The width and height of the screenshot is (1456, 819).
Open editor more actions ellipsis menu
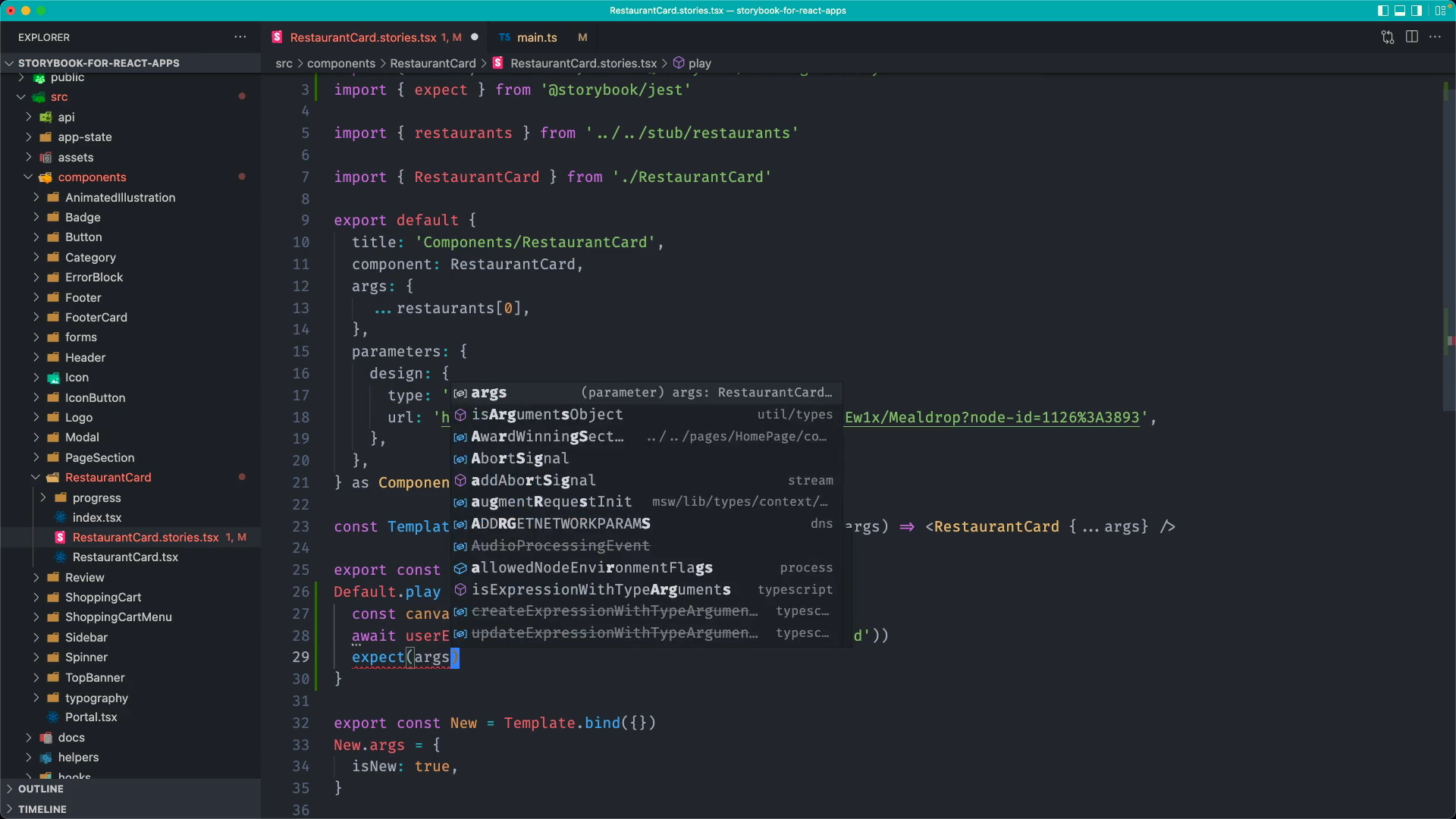pos(1435,37)
